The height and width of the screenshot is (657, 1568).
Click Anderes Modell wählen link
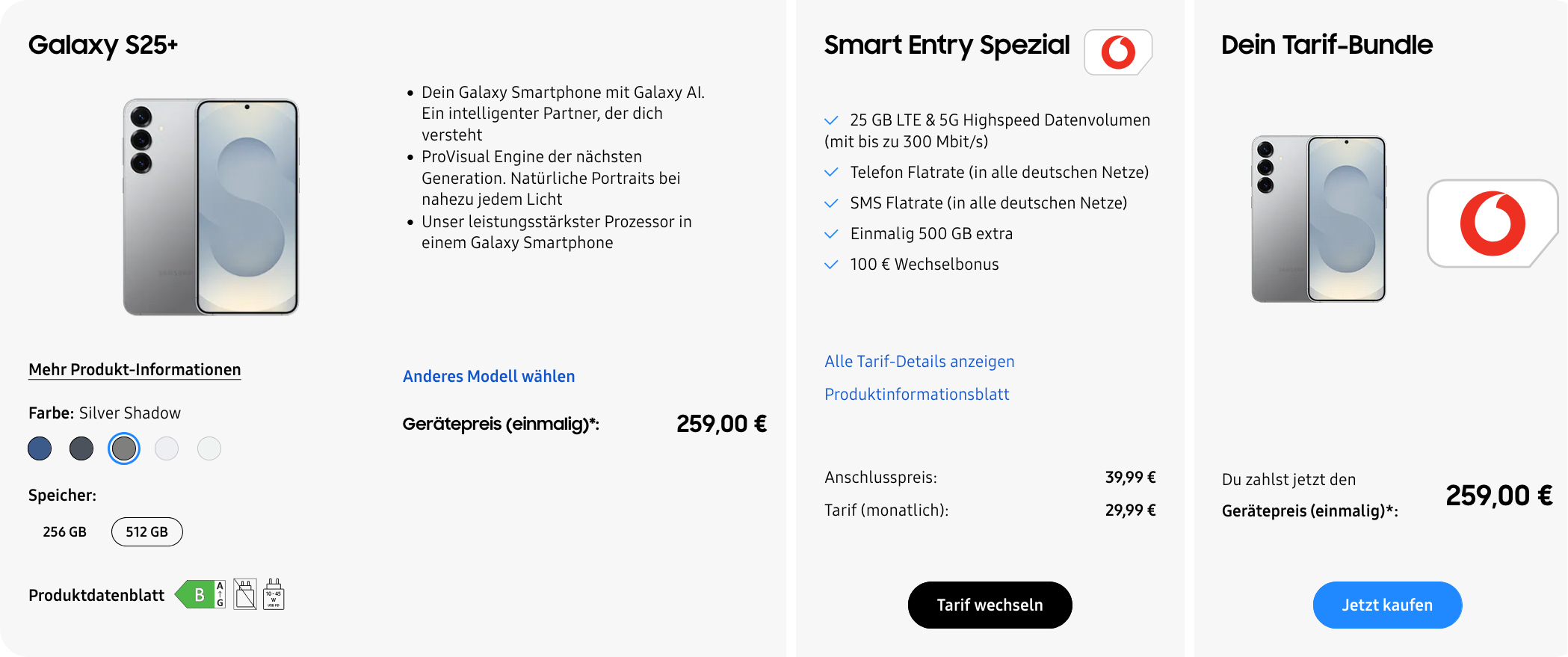coord(489,377)
